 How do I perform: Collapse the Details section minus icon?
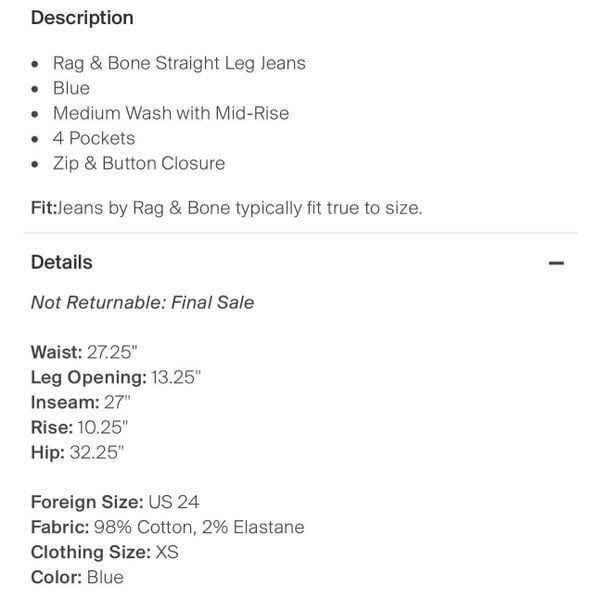[x=556, y=263]
